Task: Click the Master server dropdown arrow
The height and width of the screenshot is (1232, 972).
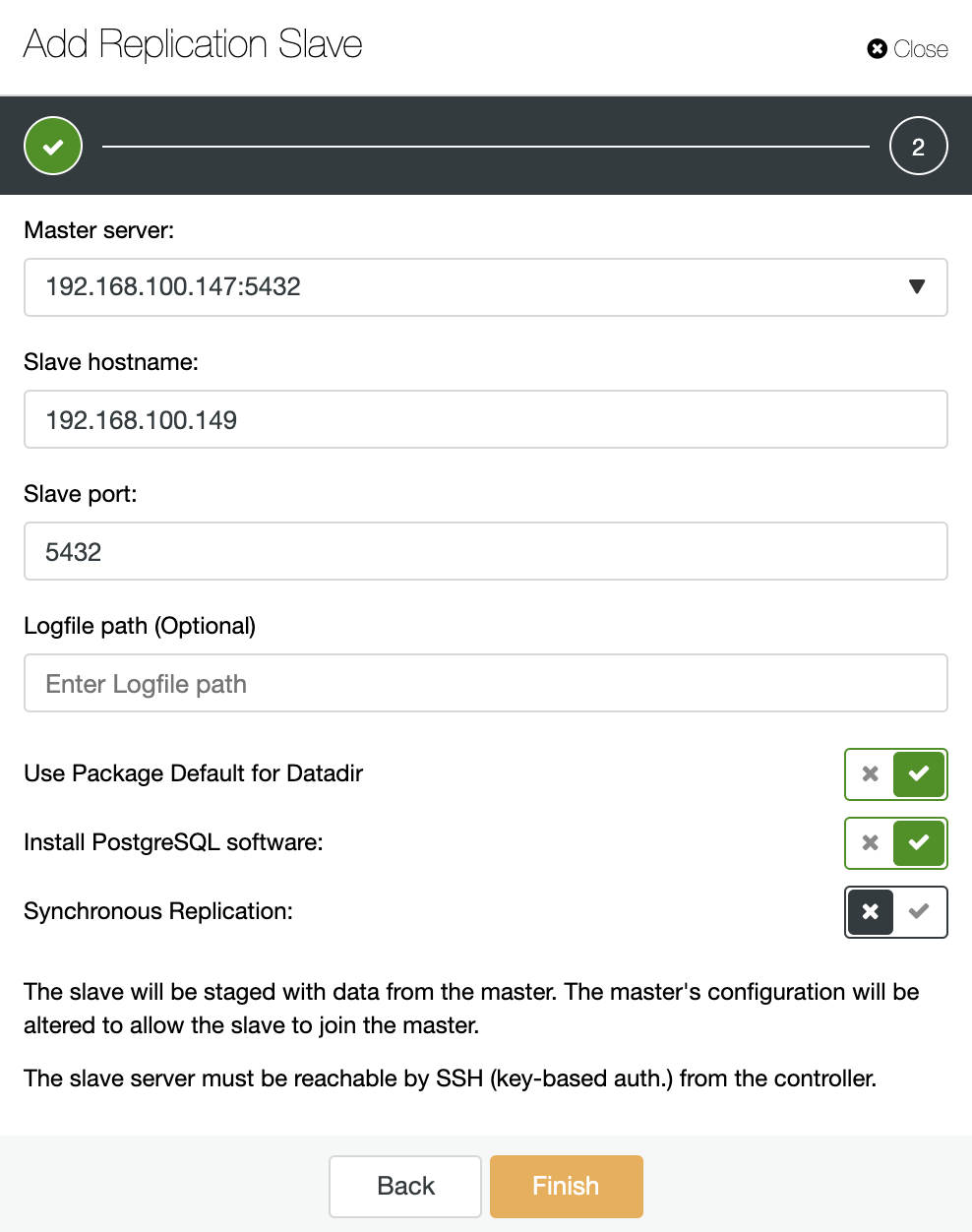Action: point(917,286)
